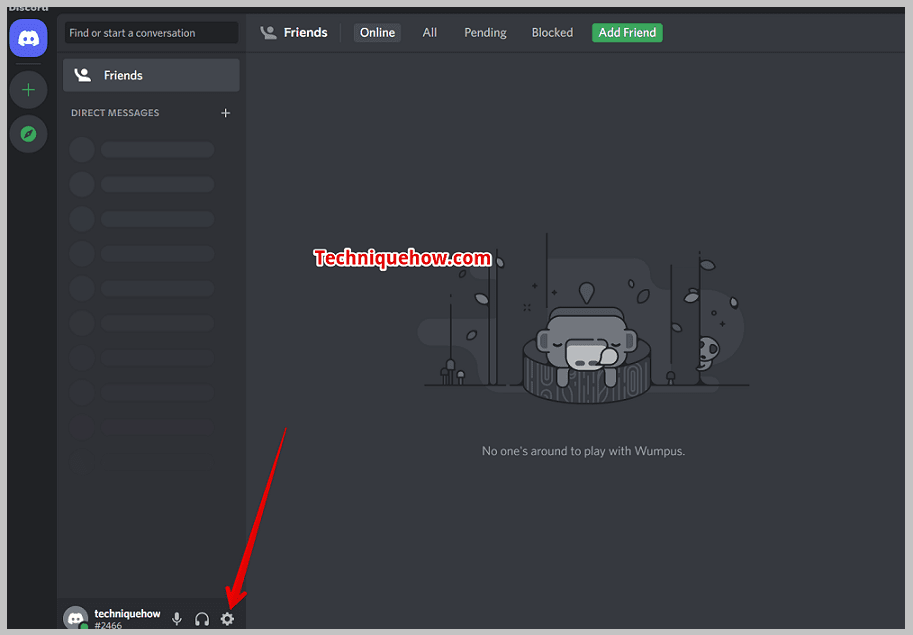Image resolution: width=913 pixels, height=635 pixels.
Task: Open User Settings gear icon
Action: tap(228, 619)
